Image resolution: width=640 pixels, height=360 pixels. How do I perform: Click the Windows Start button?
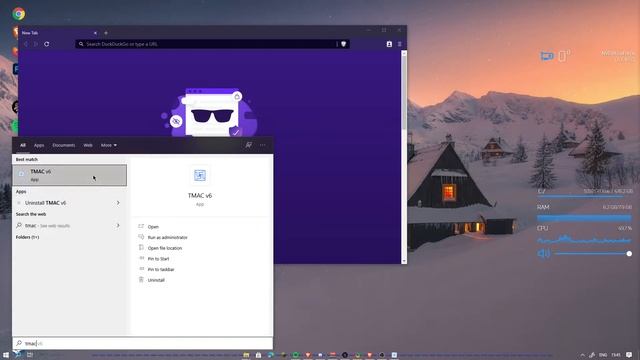tap(6, 355)
